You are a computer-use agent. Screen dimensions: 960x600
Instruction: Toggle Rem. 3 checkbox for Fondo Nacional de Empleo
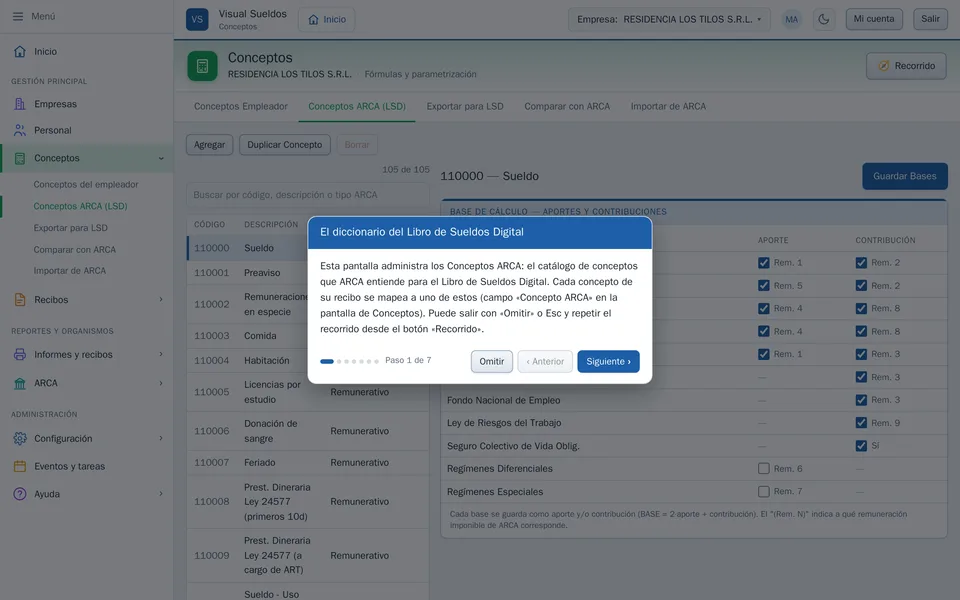(861, 400)
